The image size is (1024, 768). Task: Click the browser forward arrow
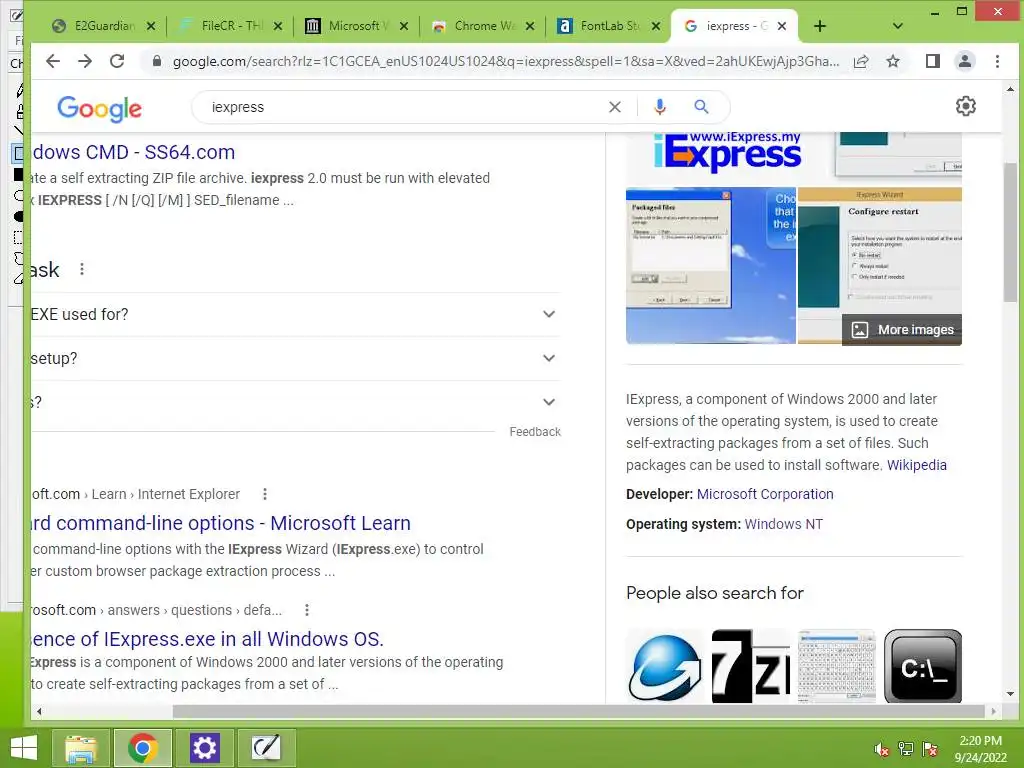pyautogui.click(x=85, y=61)
